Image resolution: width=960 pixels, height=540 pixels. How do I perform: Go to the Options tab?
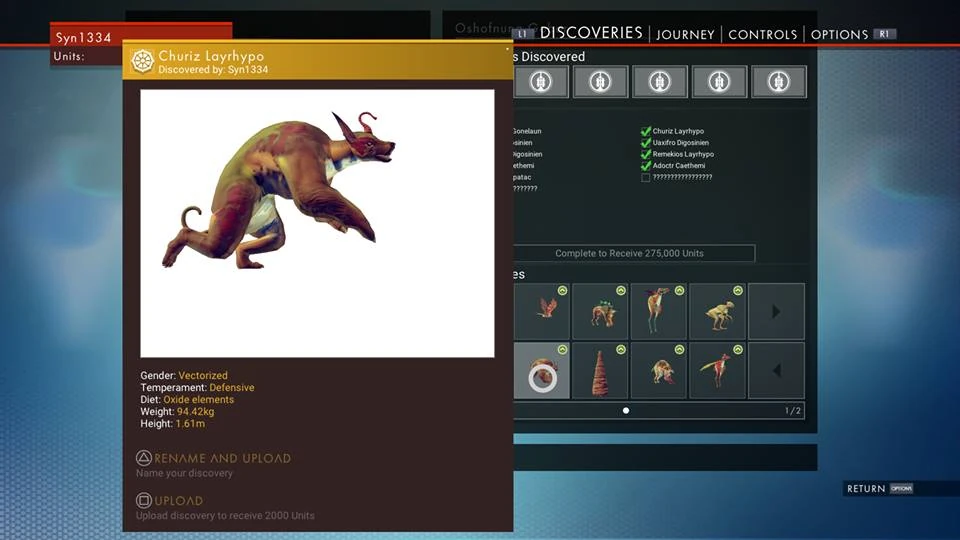coord(839,35)
